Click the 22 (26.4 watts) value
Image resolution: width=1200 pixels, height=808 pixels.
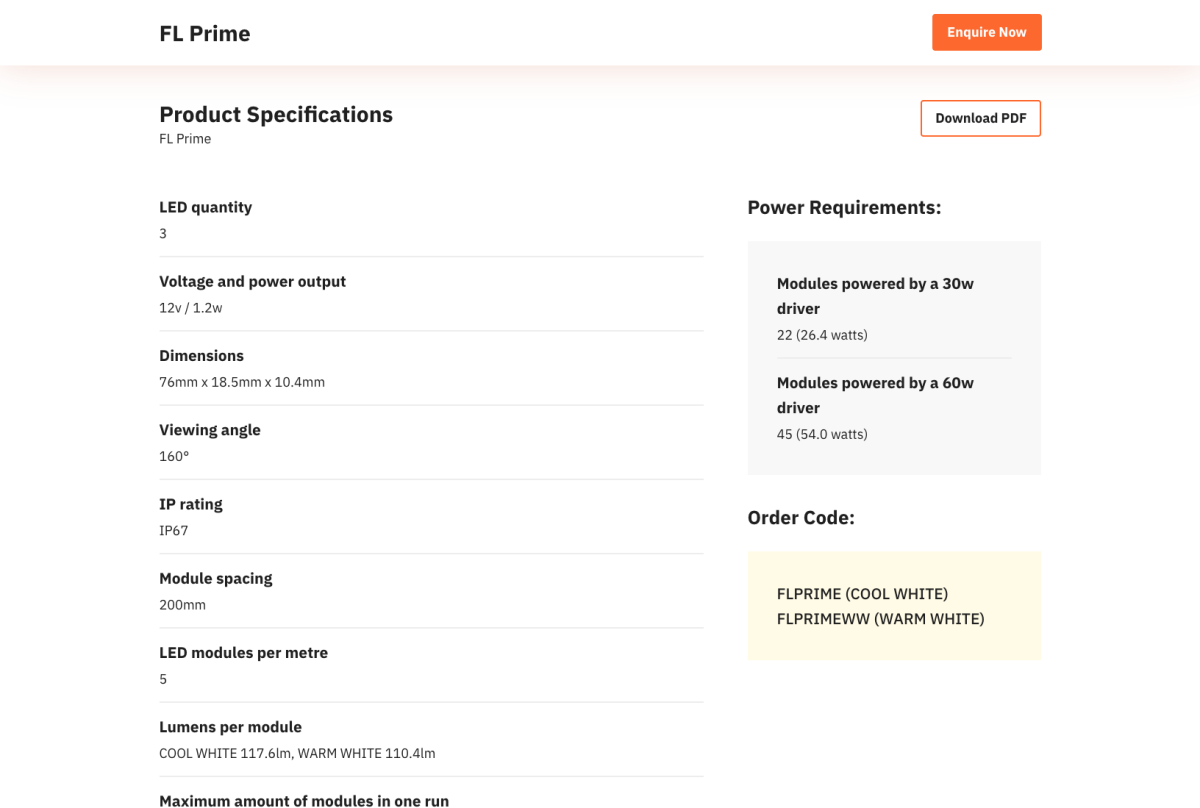click(x=822, y=335)
